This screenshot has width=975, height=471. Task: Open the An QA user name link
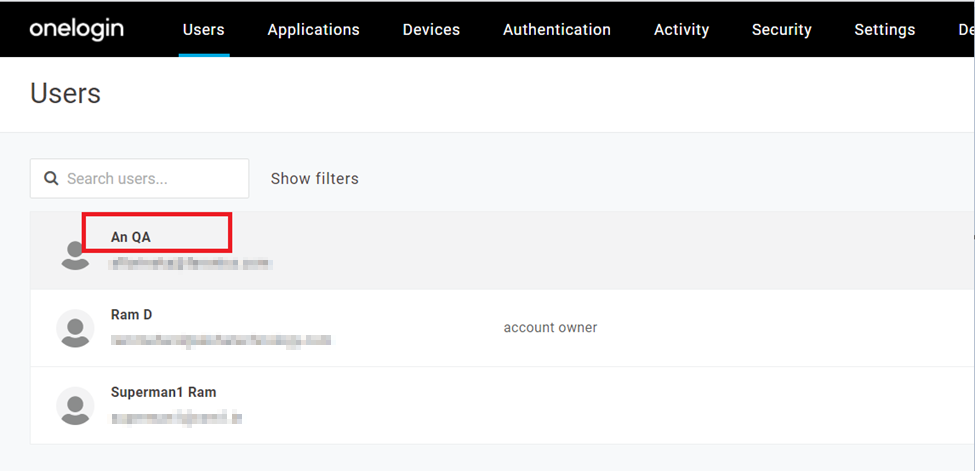pos(131,237)
